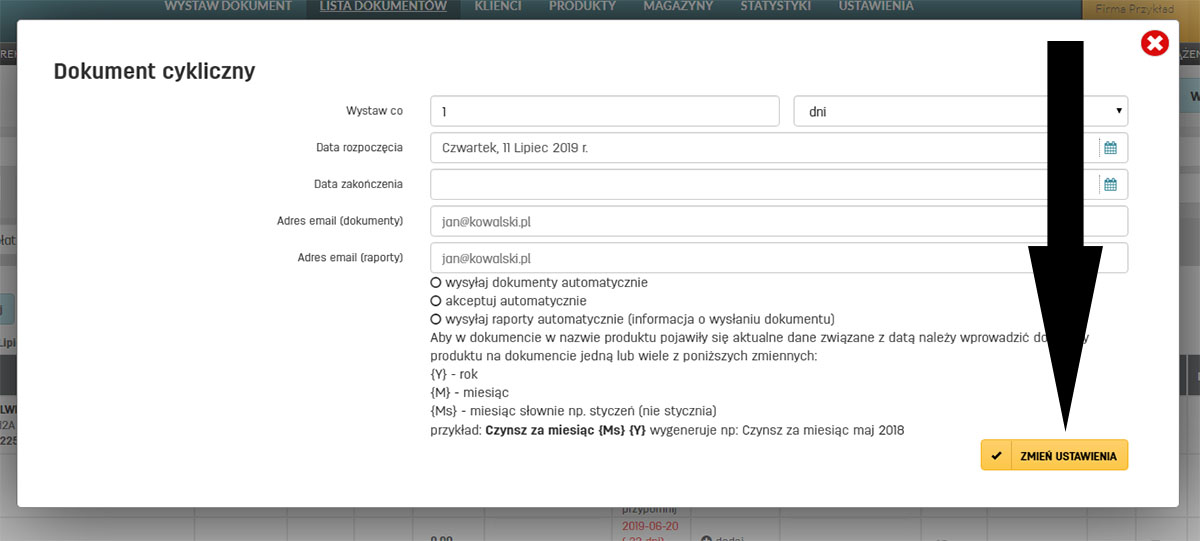Screen dimensions: 1200x541
Task: Open Ustawienia from the navigation bar
Action: coord(876,7)
